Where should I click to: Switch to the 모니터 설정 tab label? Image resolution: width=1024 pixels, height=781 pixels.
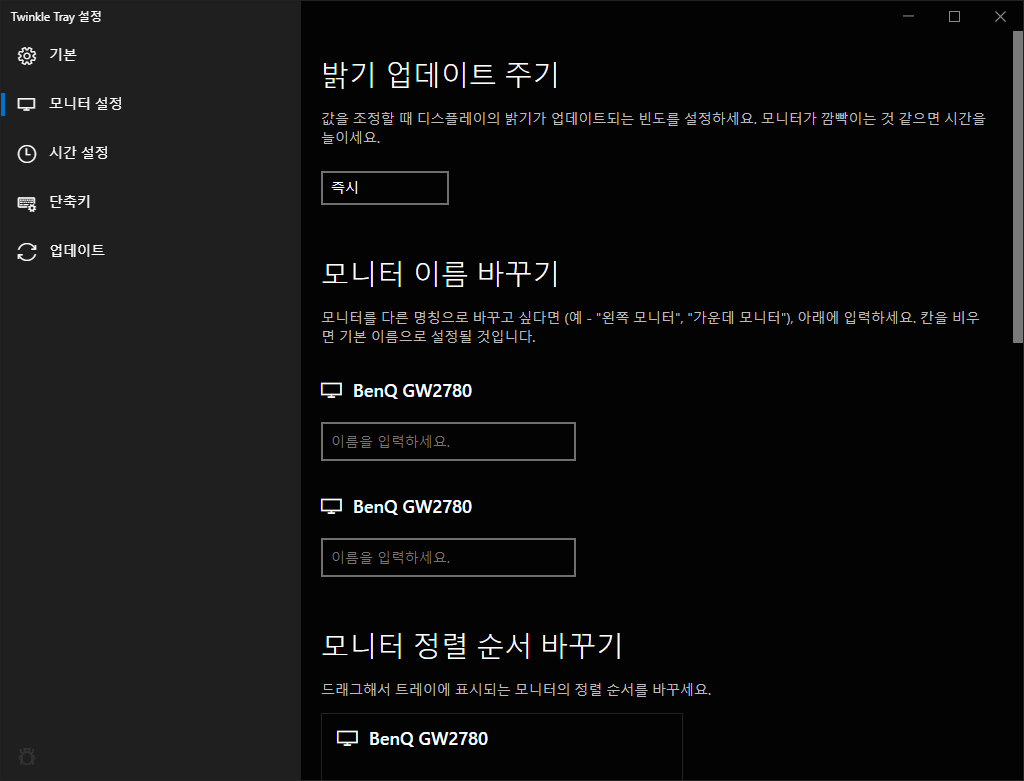click(86, 104)
